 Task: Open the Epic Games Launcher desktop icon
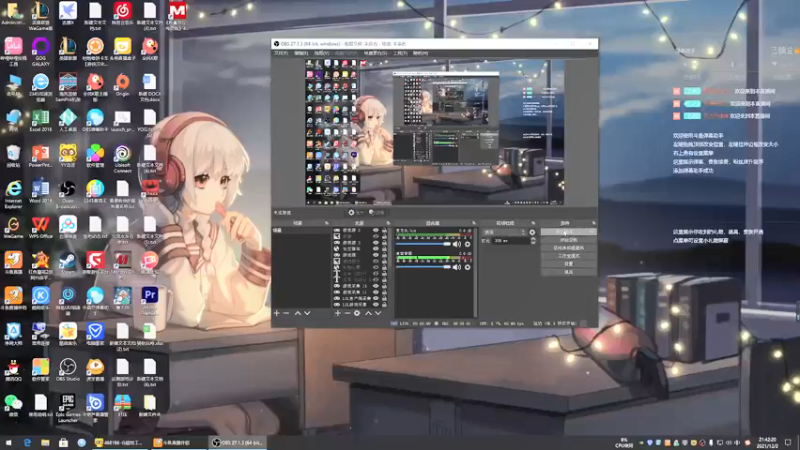[x=68, y=408]
